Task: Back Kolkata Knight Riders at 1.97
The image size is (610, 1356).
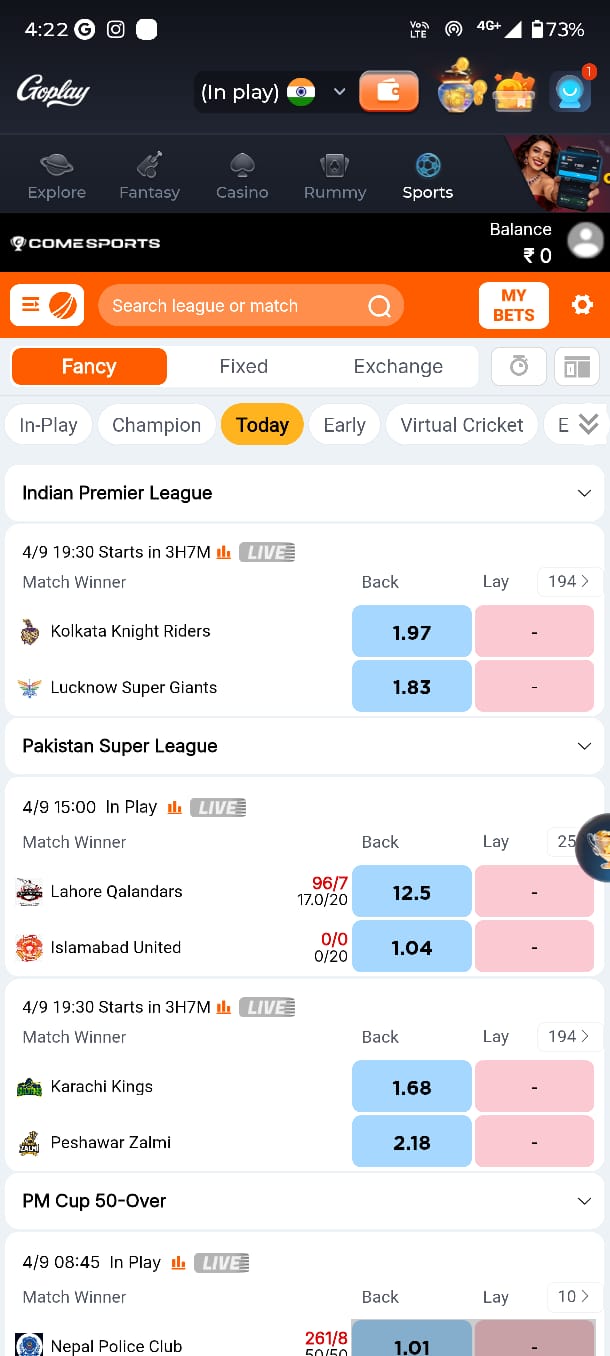Action: click(x=411, y=632)
